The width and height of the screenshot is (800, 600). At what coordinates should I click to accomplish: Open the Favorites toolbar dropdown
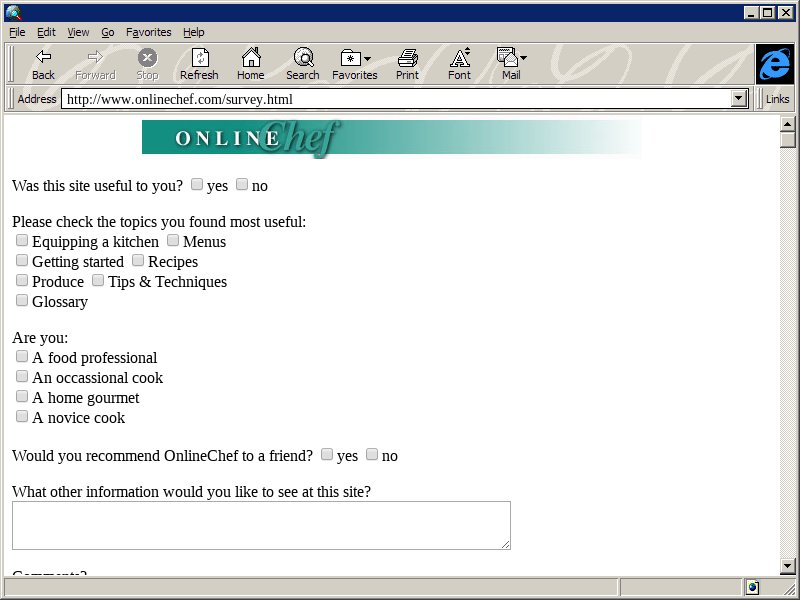coord(355,64)
